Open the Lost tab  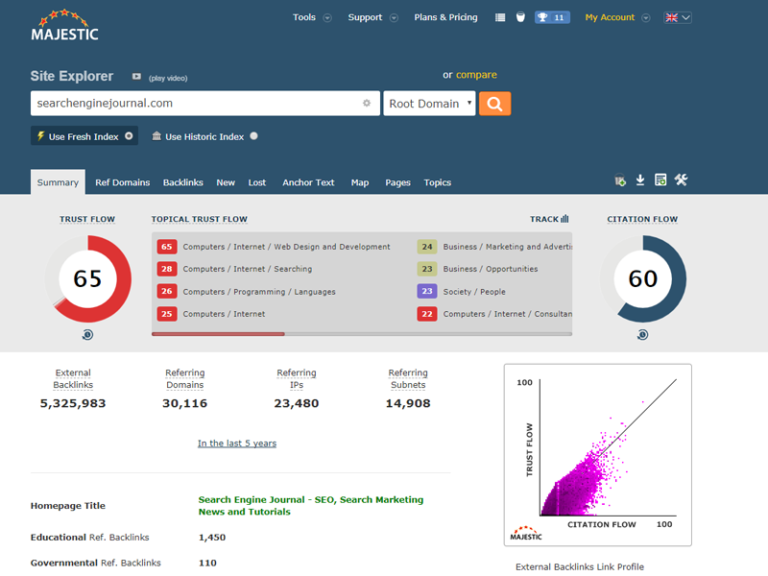(x=257, y=182)
